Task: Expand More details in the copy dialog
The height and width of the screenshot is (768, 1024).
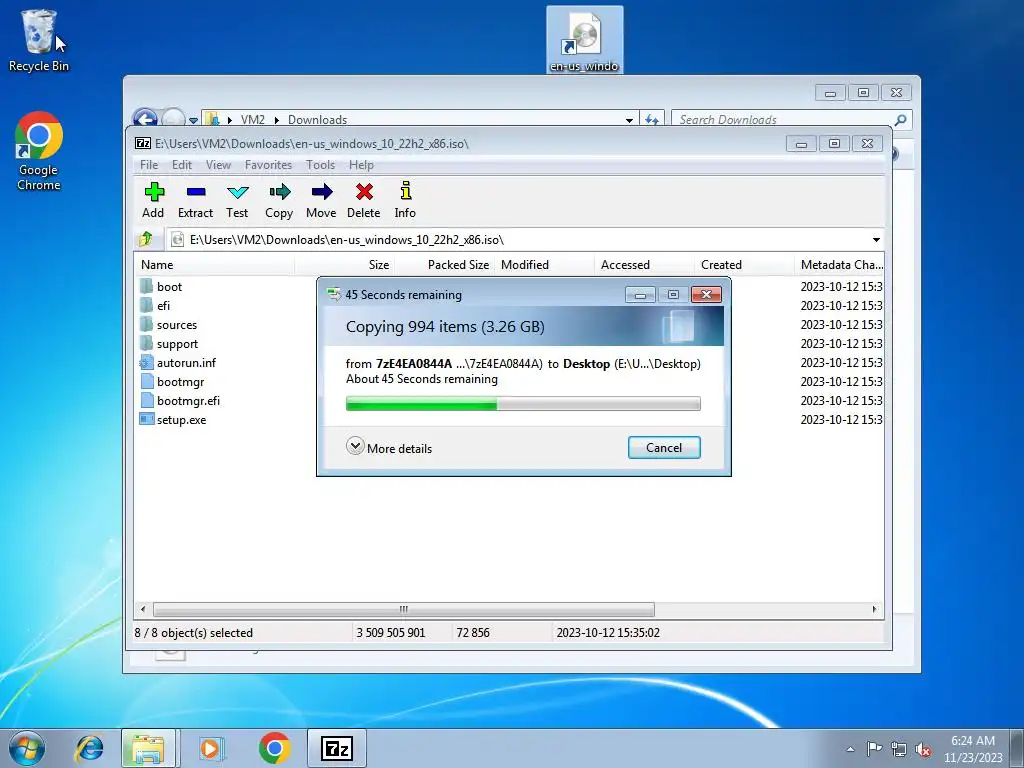Action: (389, 448)
